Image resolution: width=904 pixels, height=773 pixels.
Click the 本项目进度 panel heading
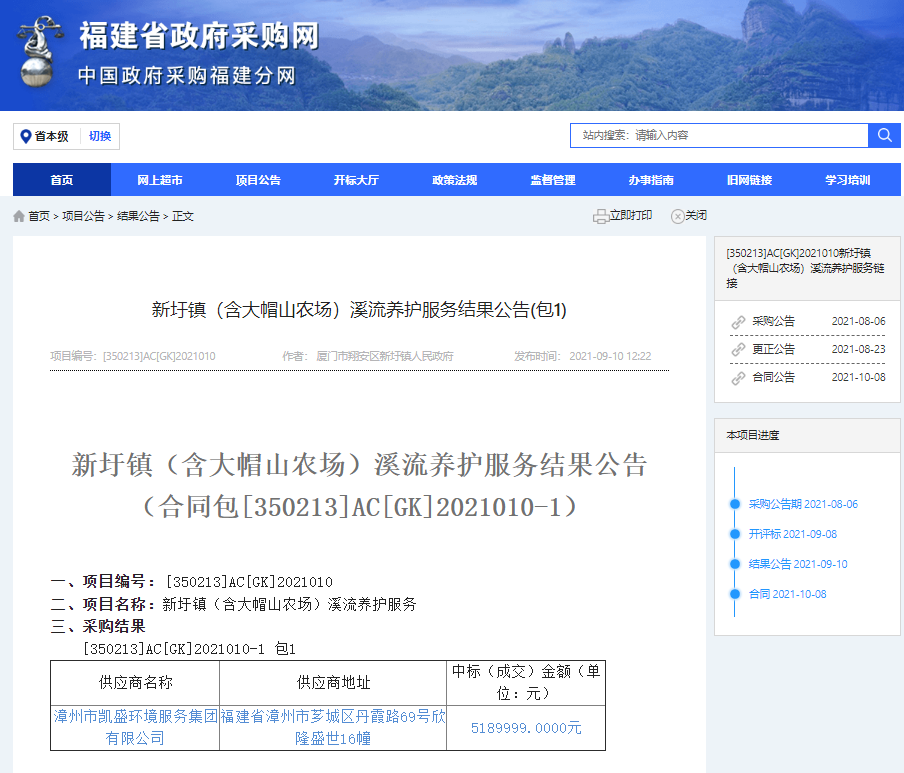coord(753,436)
